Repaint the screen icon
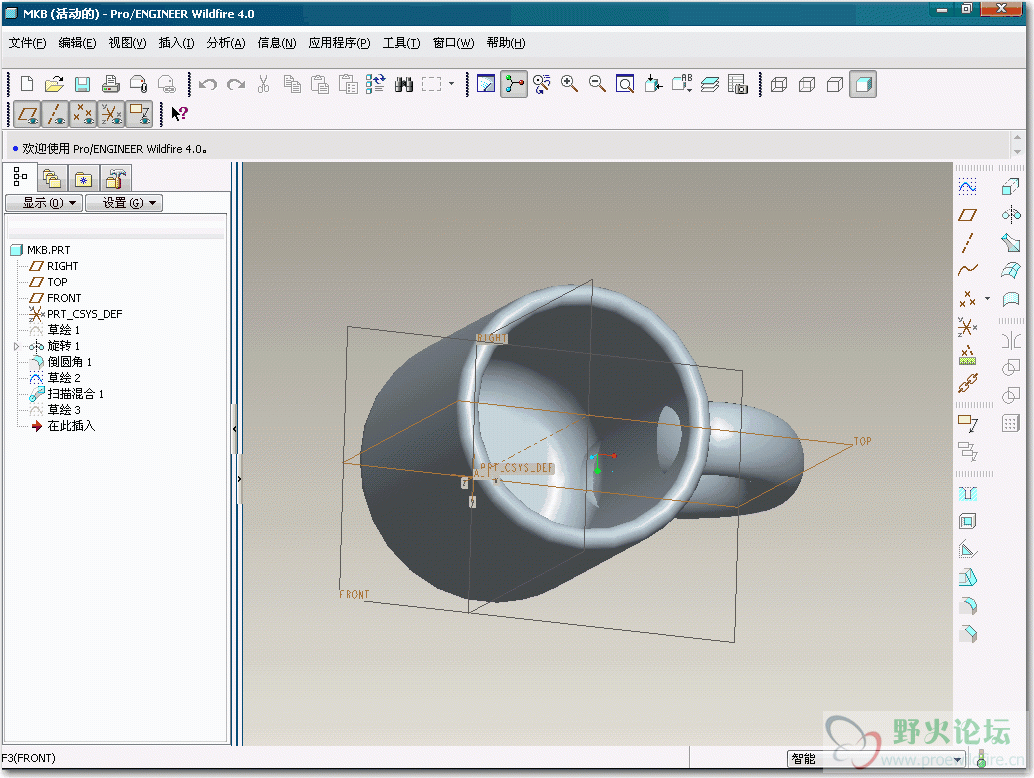 (486, 84)
